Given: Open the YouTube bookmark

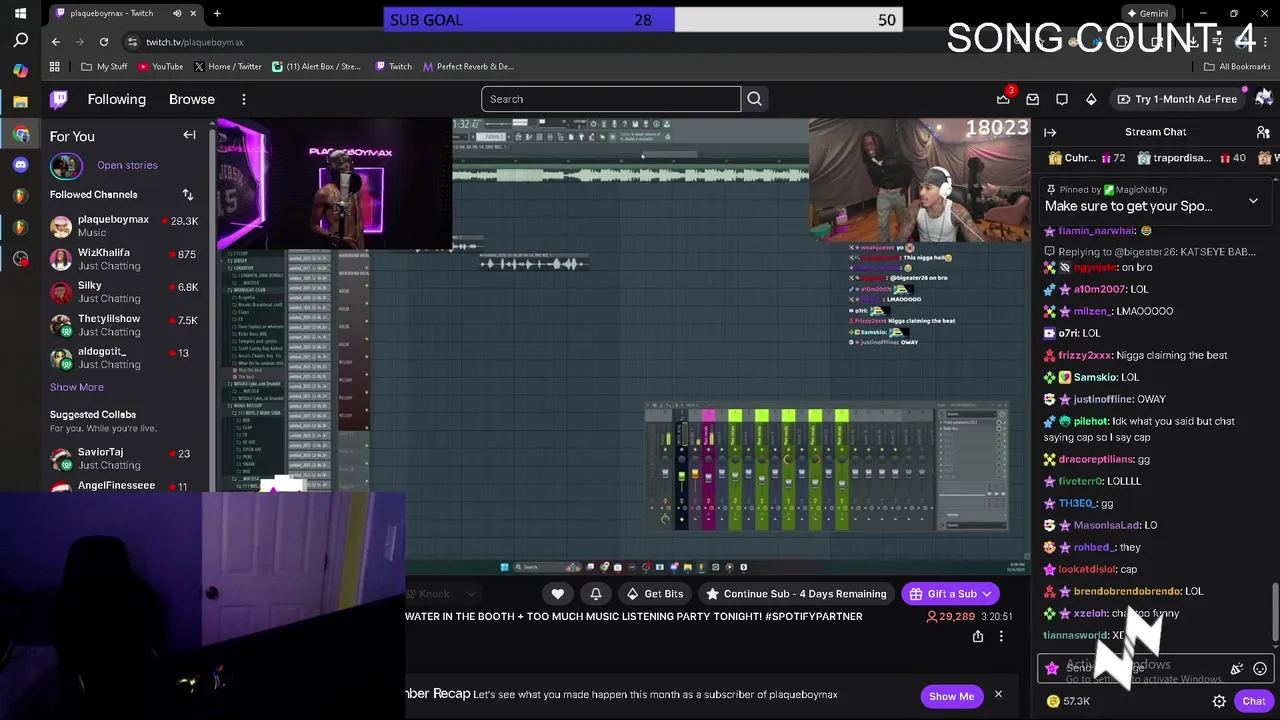Looking at the screenshot, I should click(x=160, y=67).
